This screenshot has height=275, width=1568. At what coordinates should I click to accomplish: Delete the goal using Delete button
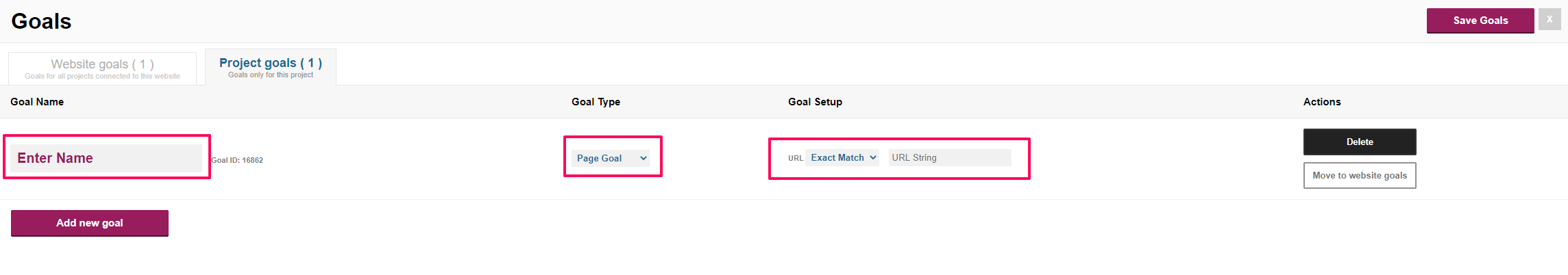tap(1360, 142)
